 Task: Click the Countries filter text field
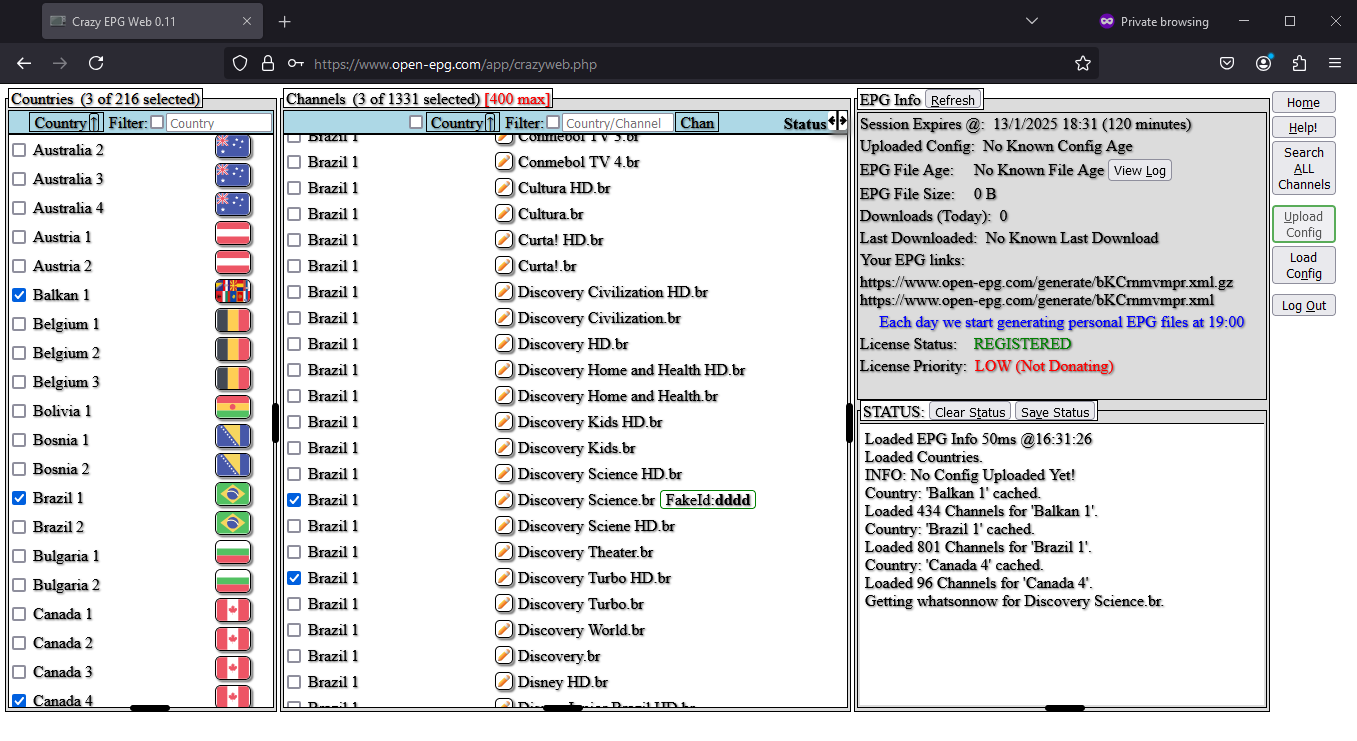(x=219, y=123)
